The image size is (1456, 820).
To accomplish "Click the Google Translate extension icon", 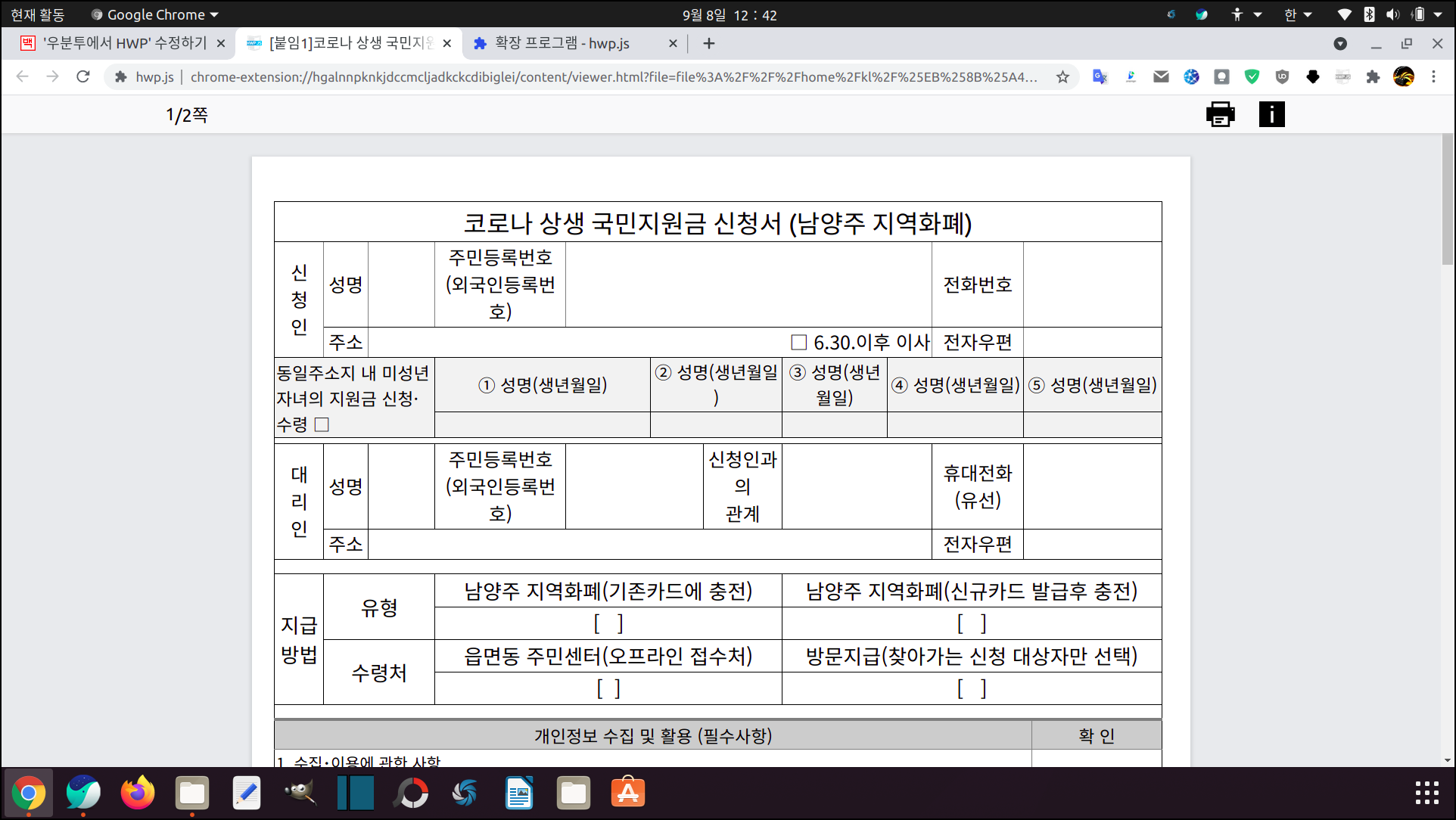I will [x=1100, y=76].
